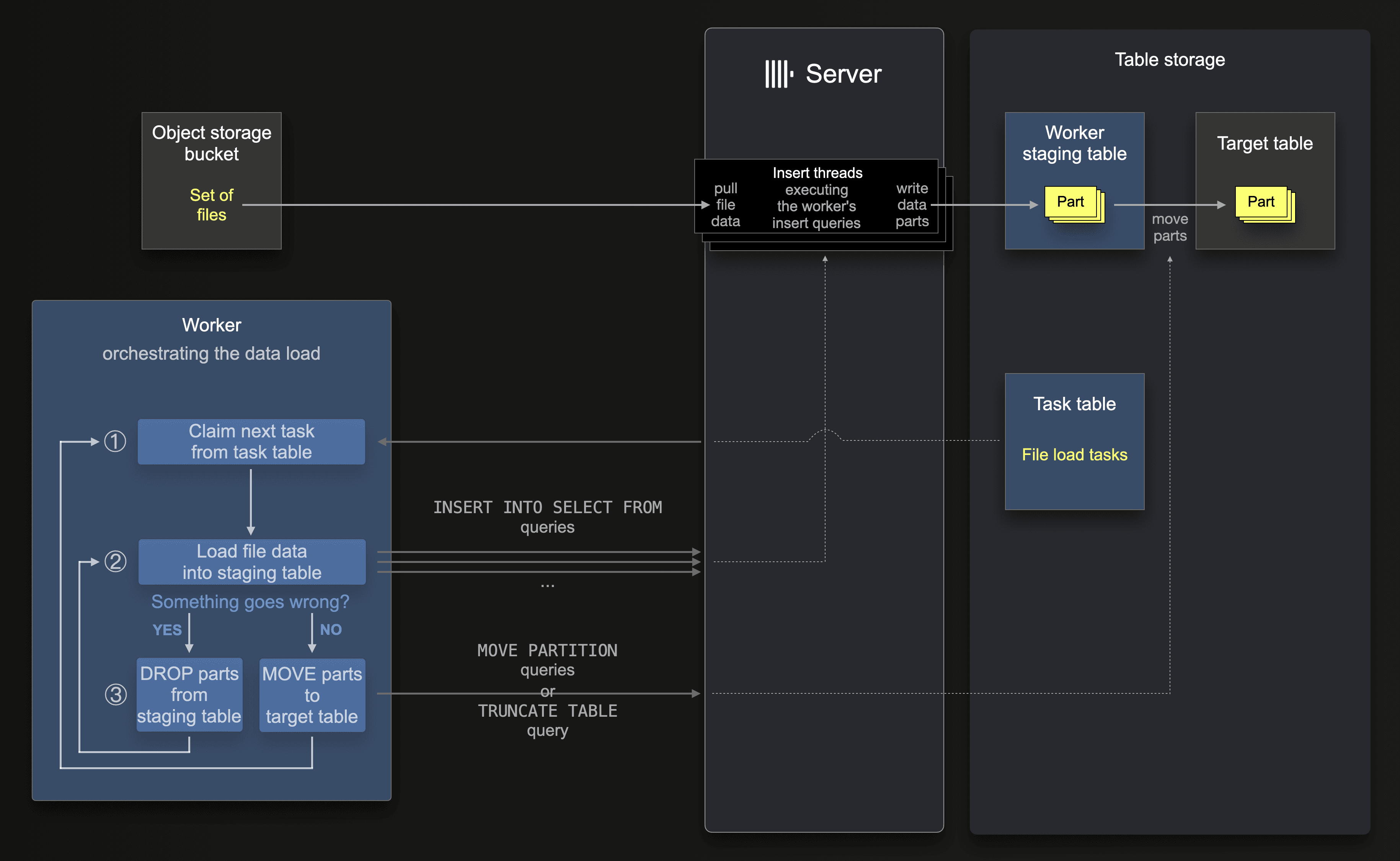Select the Load file data box
1400x861 pixels.
252,561
